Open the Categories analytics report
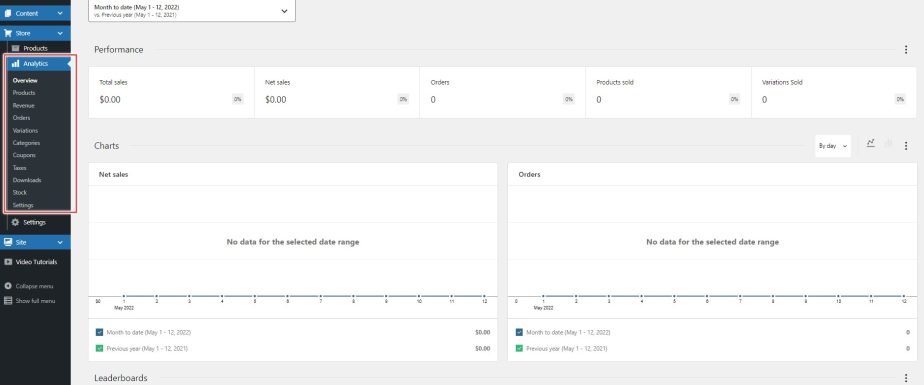924x385 pixels. click(x=26, y=143)
